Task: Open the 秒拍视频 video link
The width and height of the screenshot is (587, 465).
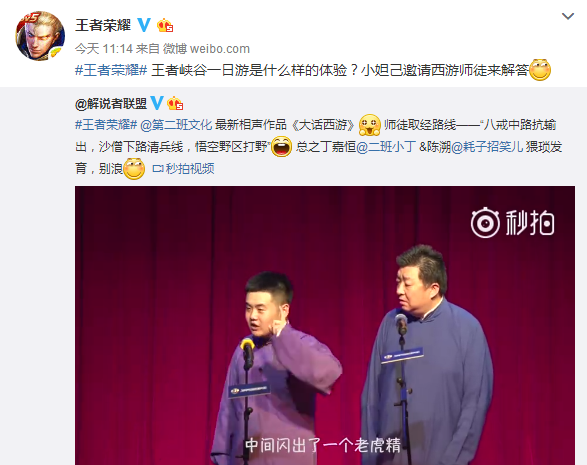Action: [190, 169]
